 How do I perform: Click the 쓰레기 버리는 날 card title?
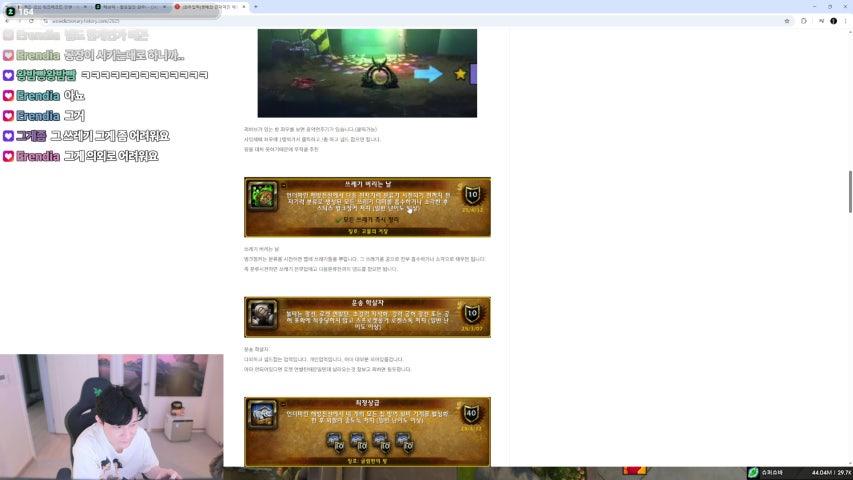coord(368,184)
